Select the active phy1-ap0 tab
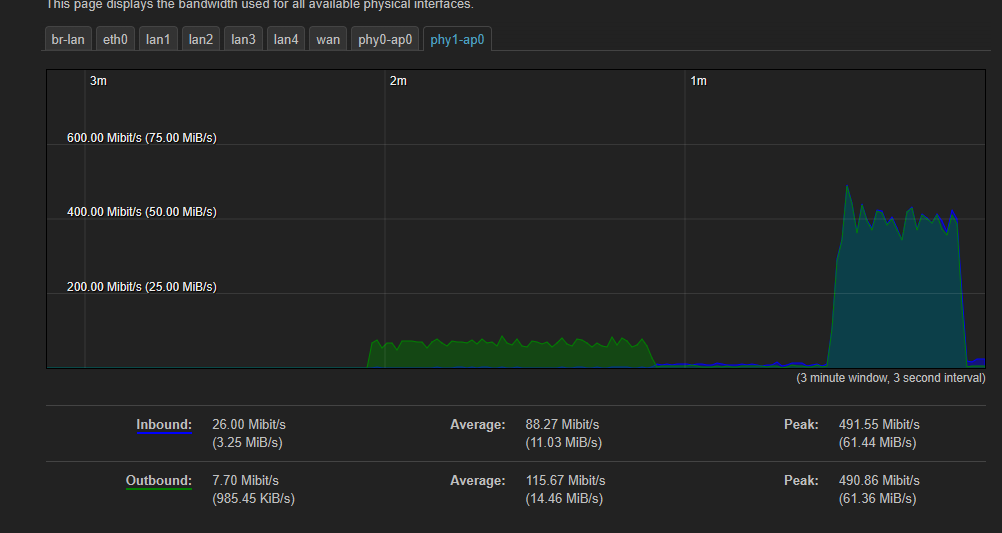Viewport: 1002px width, 533px height. click(x=457, y=39)
